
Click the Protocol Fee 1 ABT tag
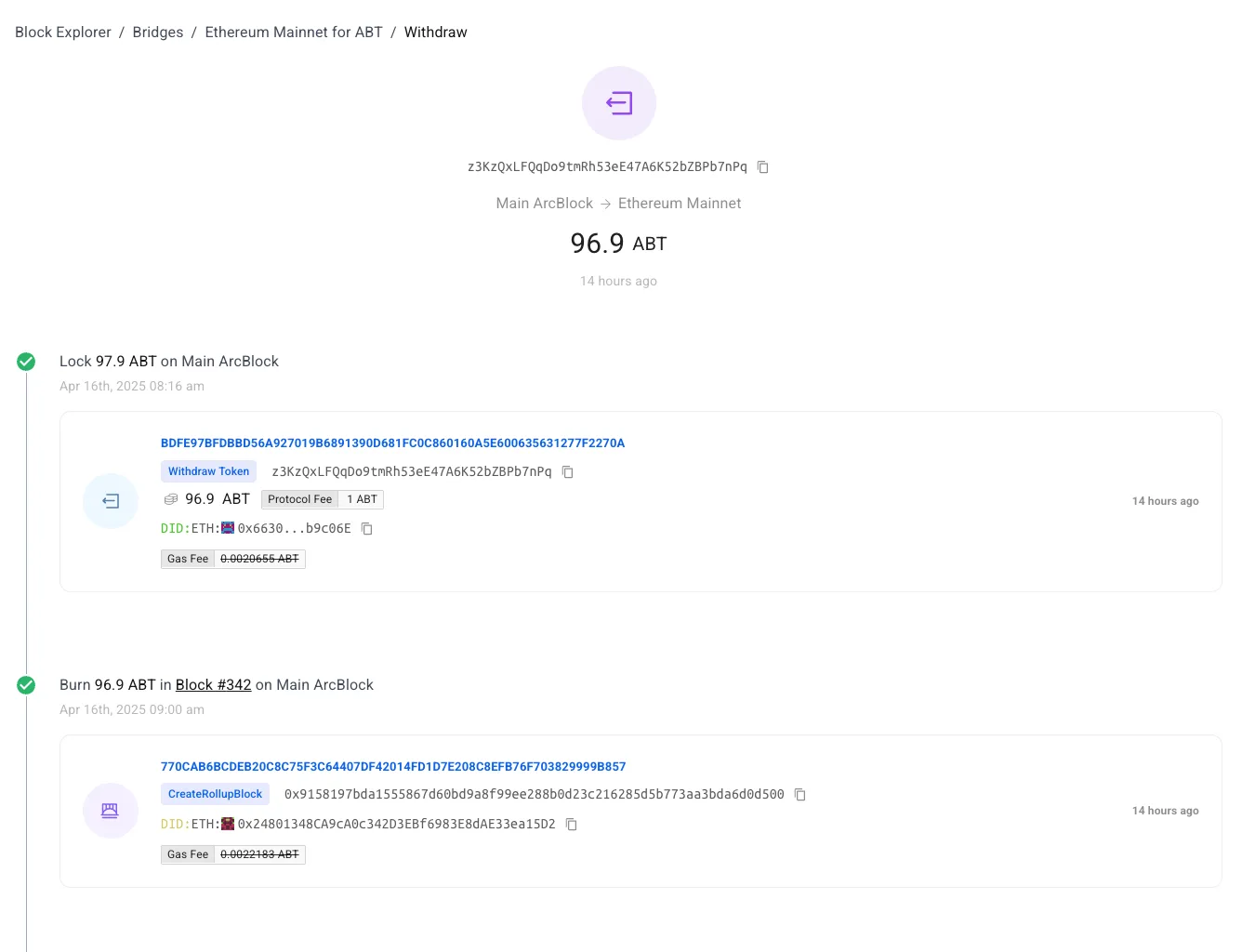click(323, 499)
